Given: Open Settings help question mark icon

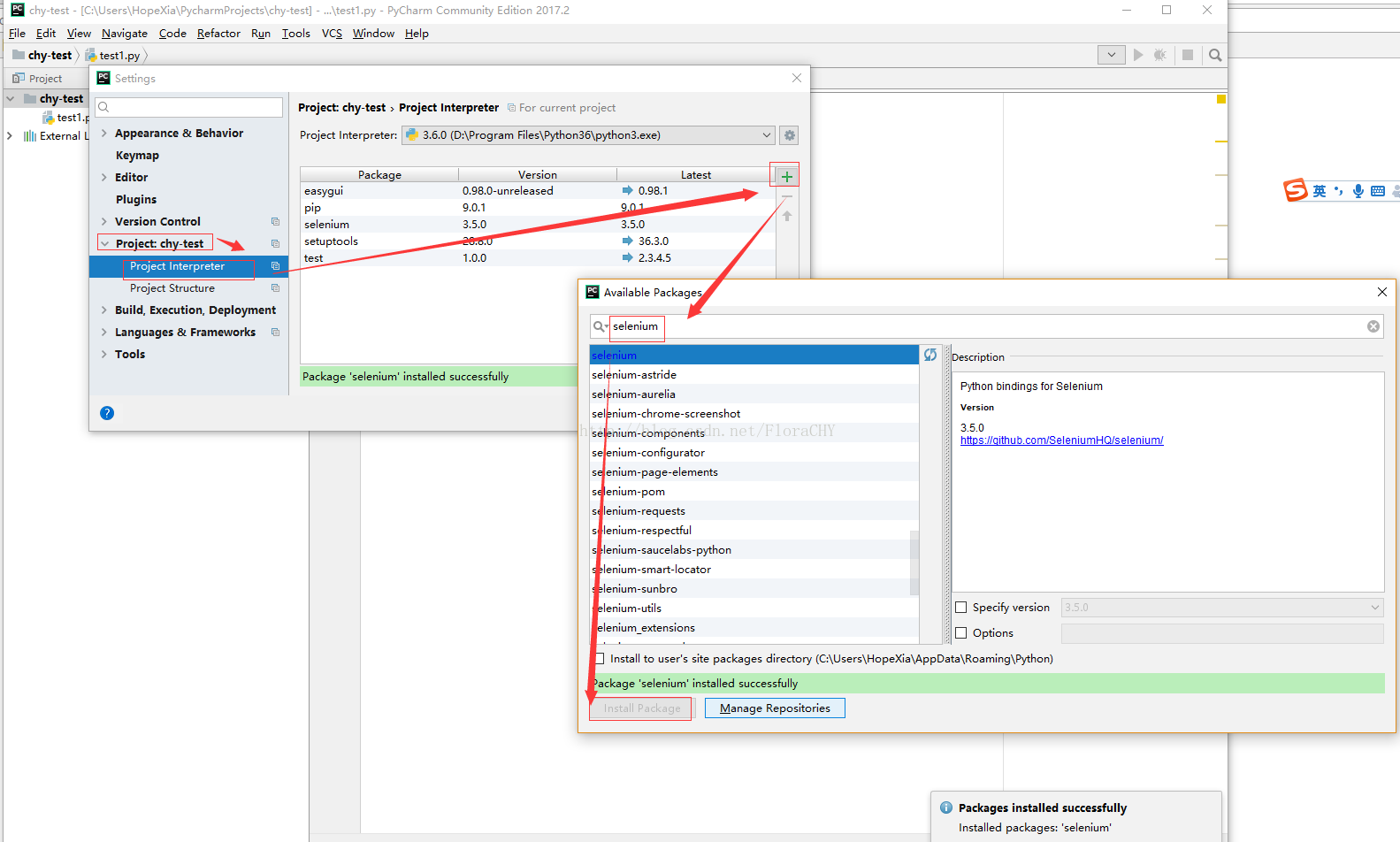Looking at the screenshot, I should pos(107,413).
